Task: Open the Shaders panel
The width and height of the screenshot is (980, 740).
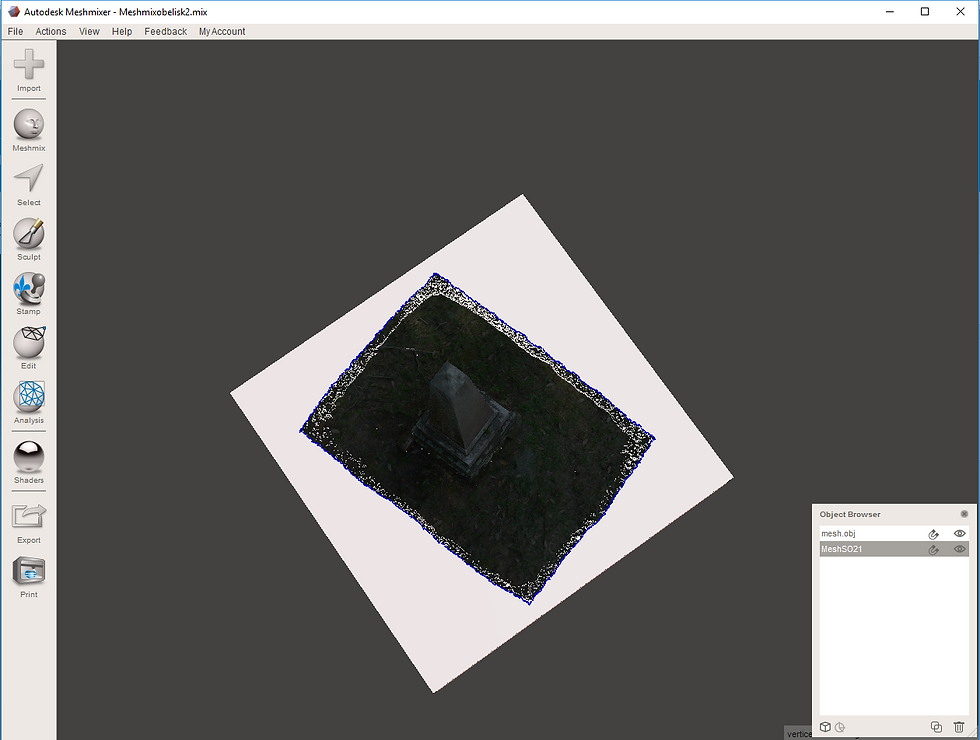Action: (29, 462)
